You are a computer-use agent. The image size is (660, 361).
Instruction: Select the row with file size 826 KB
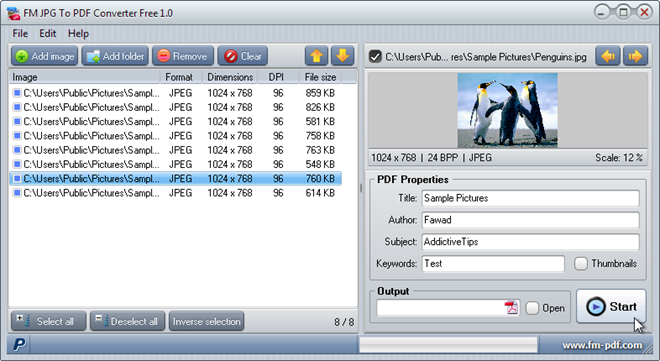(x=176, y=107)
